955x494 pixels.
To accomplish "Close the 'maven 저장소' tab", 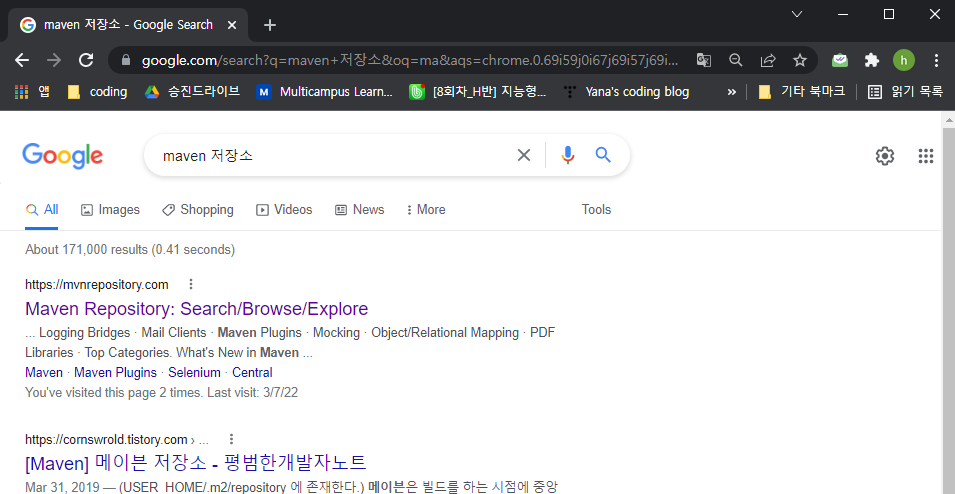I will pos(231,25).
